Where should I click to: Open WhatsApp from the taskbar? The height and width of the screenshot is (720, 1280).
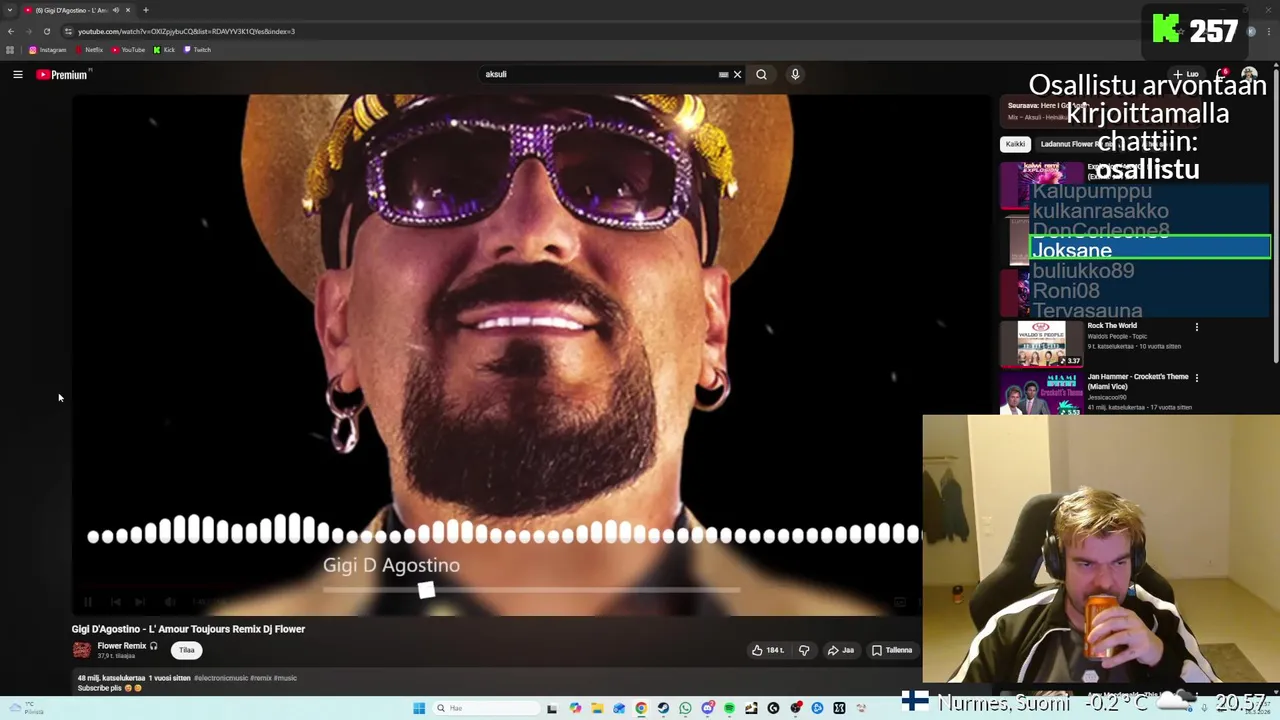[685, 708]
